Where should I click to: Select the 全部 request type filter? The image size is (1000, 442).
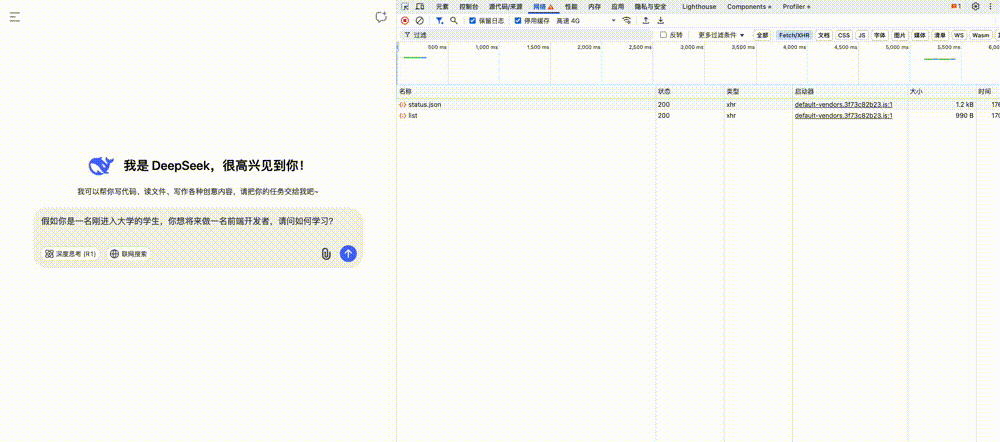pos(762,35)
